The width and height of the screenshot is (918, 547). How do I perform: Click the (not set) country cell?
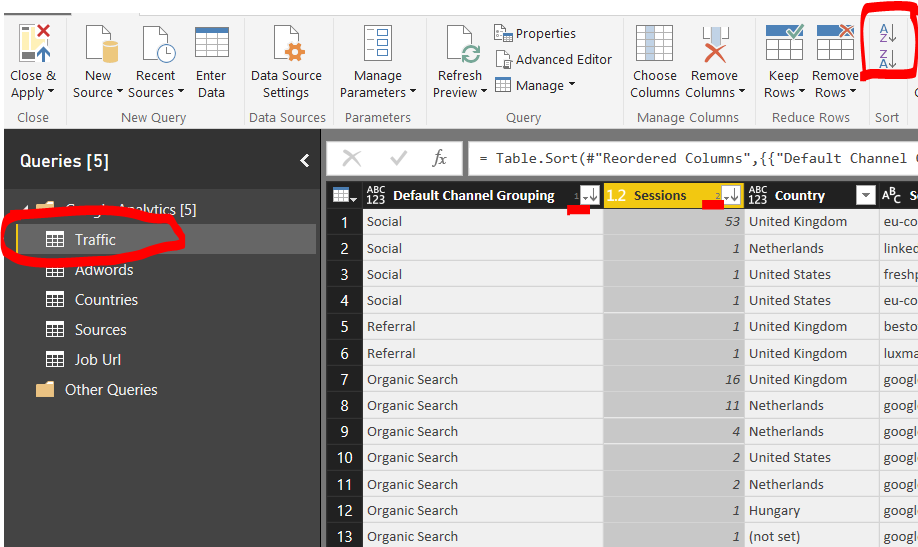click(x=811, y=536)
